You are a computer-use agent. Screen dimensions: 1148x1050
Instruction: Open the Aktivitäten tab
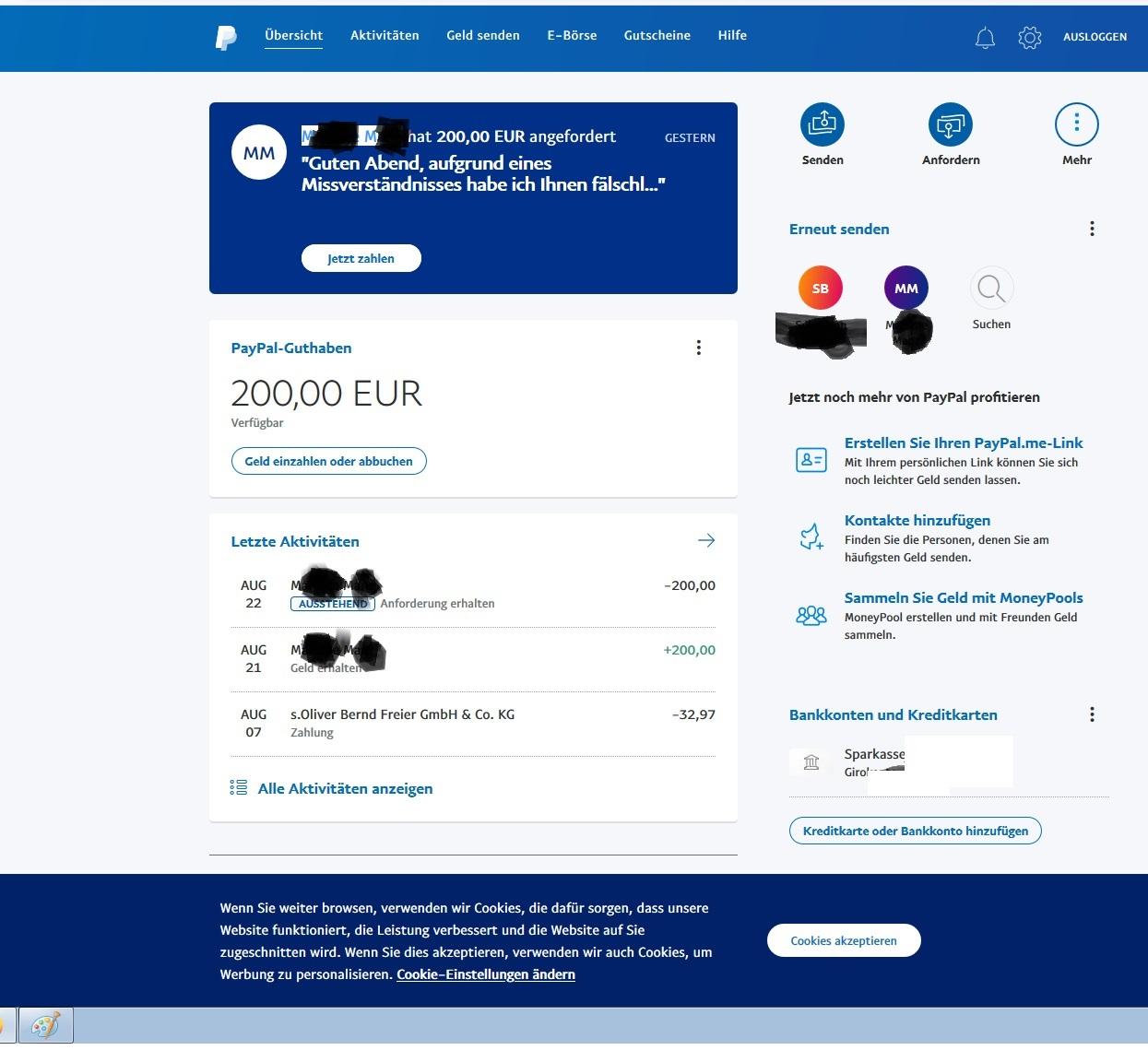[x=385, y=36]
